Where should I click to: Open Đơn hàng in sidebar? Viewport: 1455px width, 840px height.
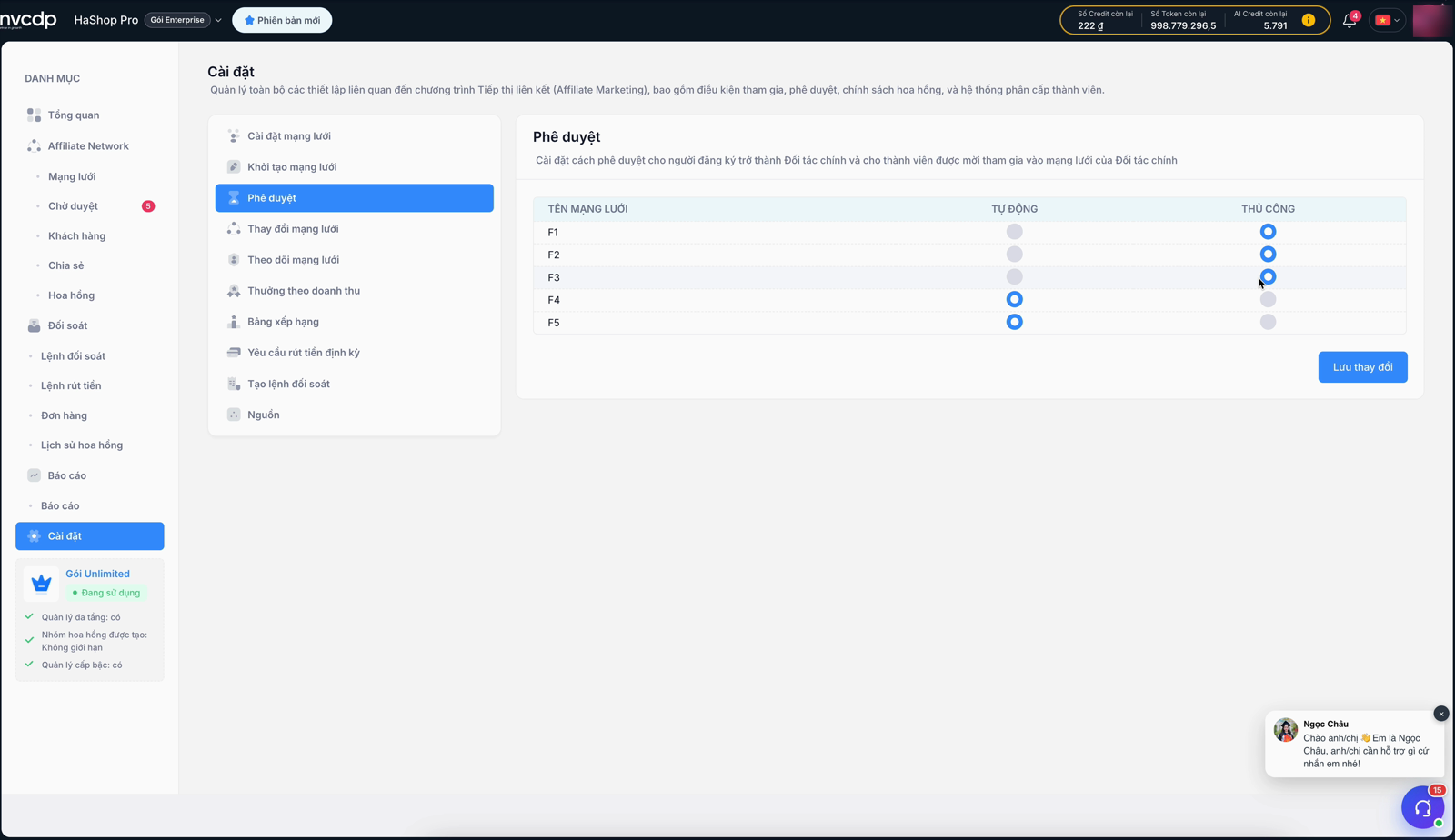click(64, 415)
